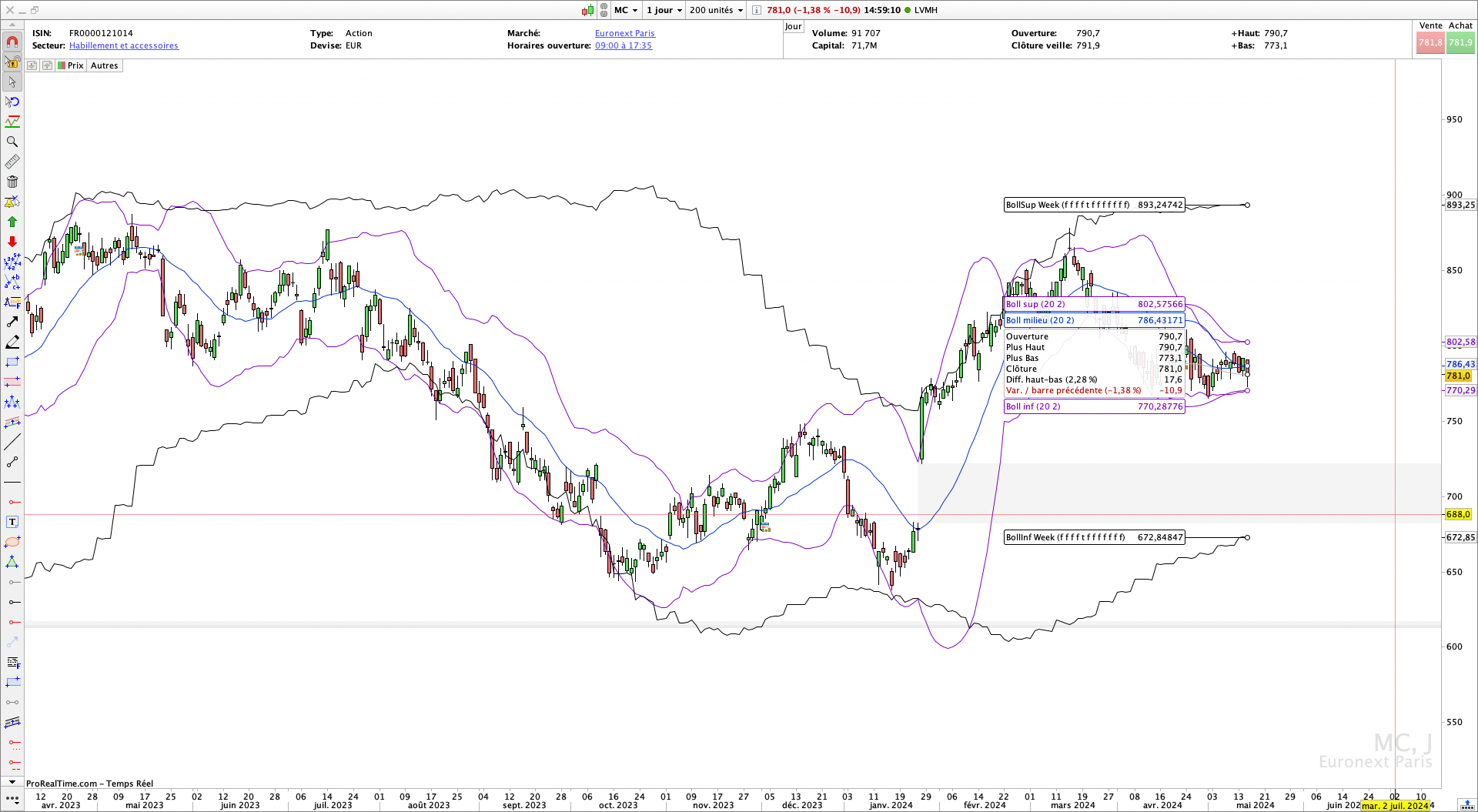The width and height of the screenshot is (1478, 812).
Task: Select the ruler measurement tool
Action: (x=12, y=162)
